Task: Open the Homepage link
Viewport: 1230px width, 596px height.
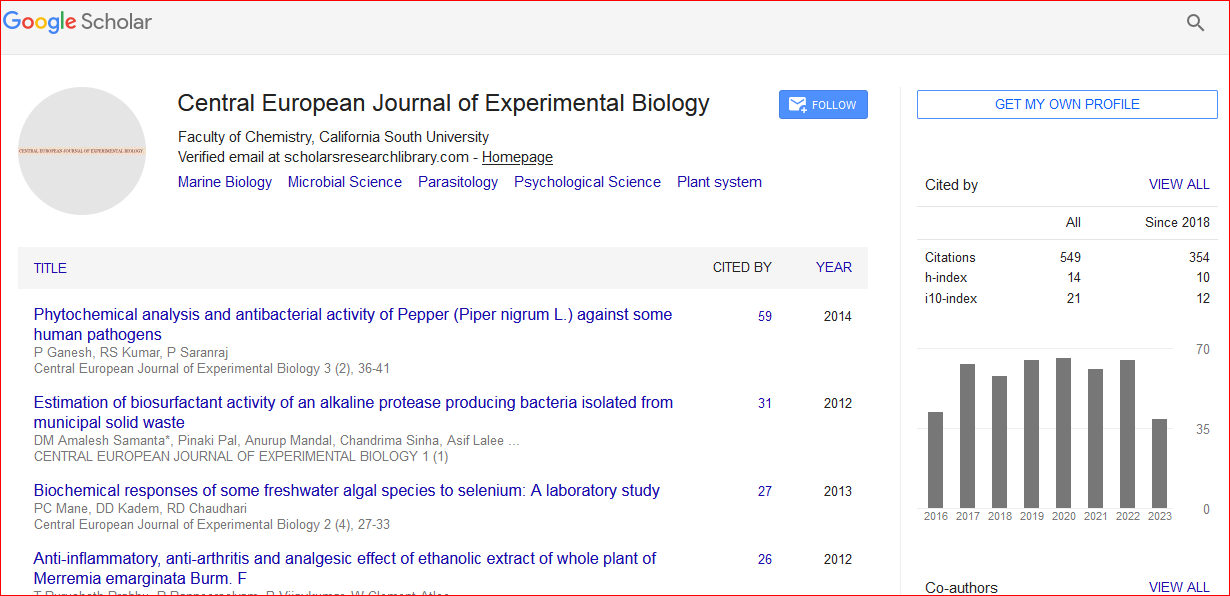Action: [x=517, y=157]
